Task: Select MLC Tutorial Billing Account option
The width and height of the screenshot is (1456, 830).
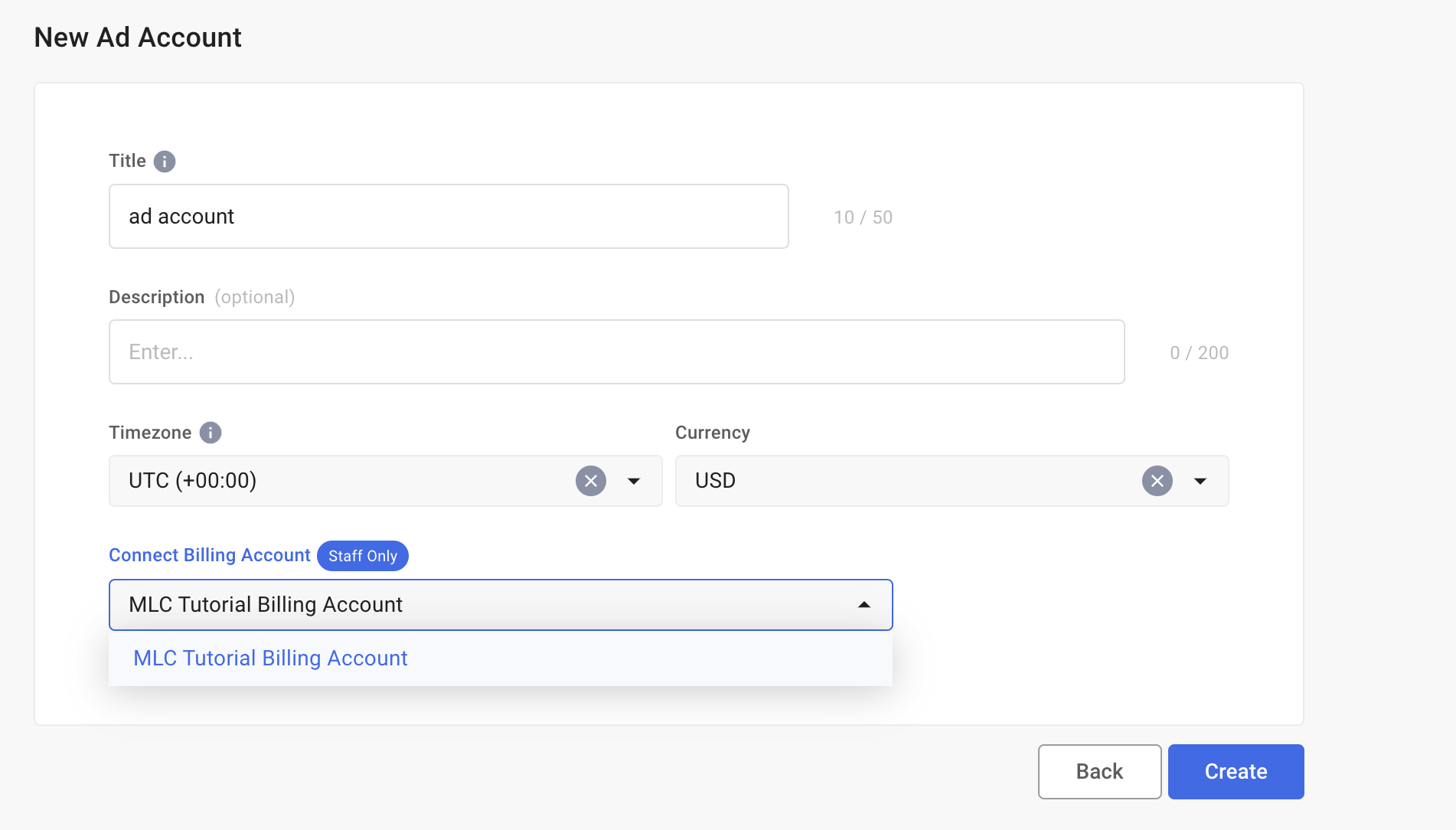Action: point(270,658)
